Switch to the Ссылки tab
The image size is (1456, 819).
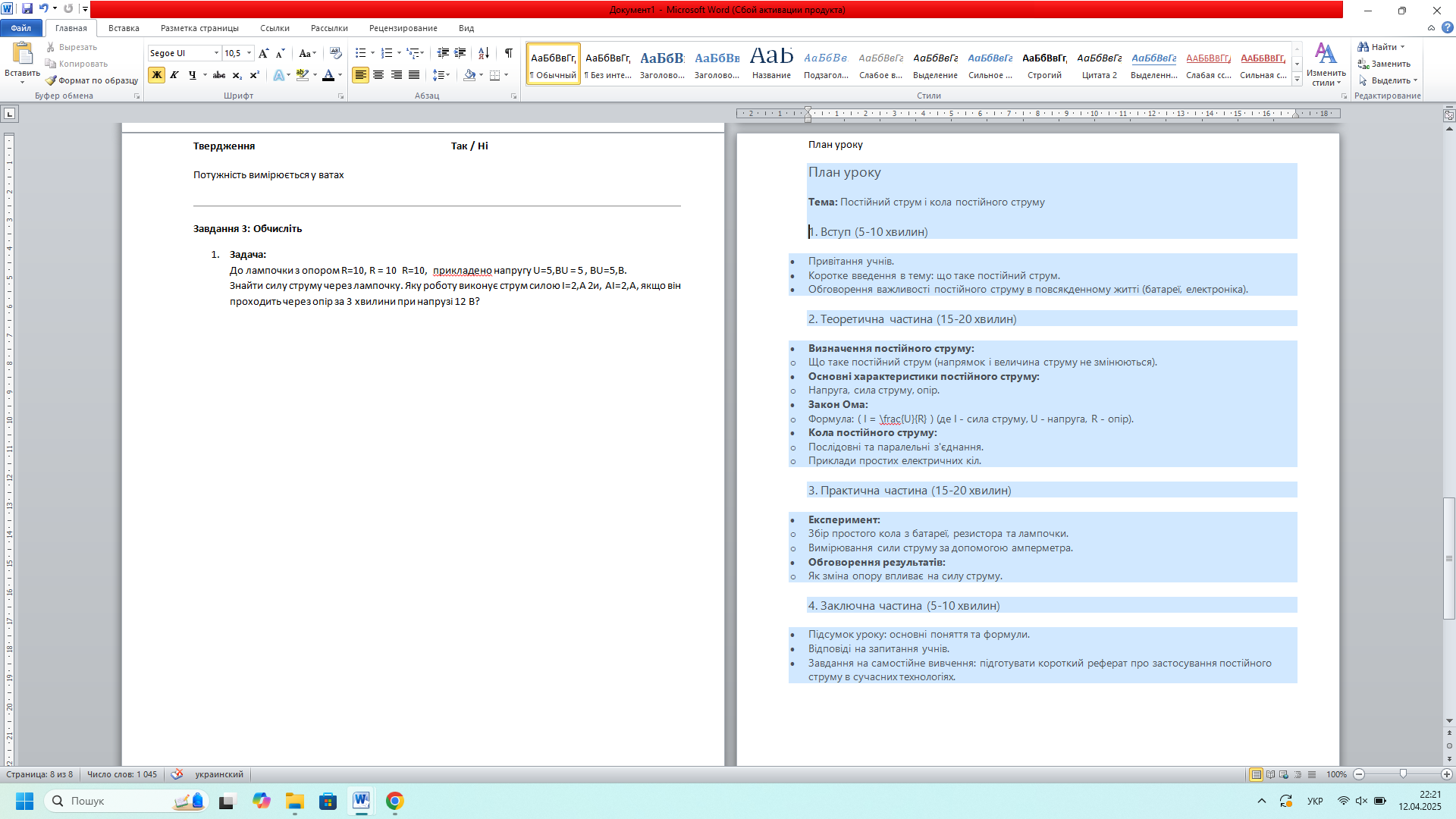pyautogui.click(x=275, y=28)
